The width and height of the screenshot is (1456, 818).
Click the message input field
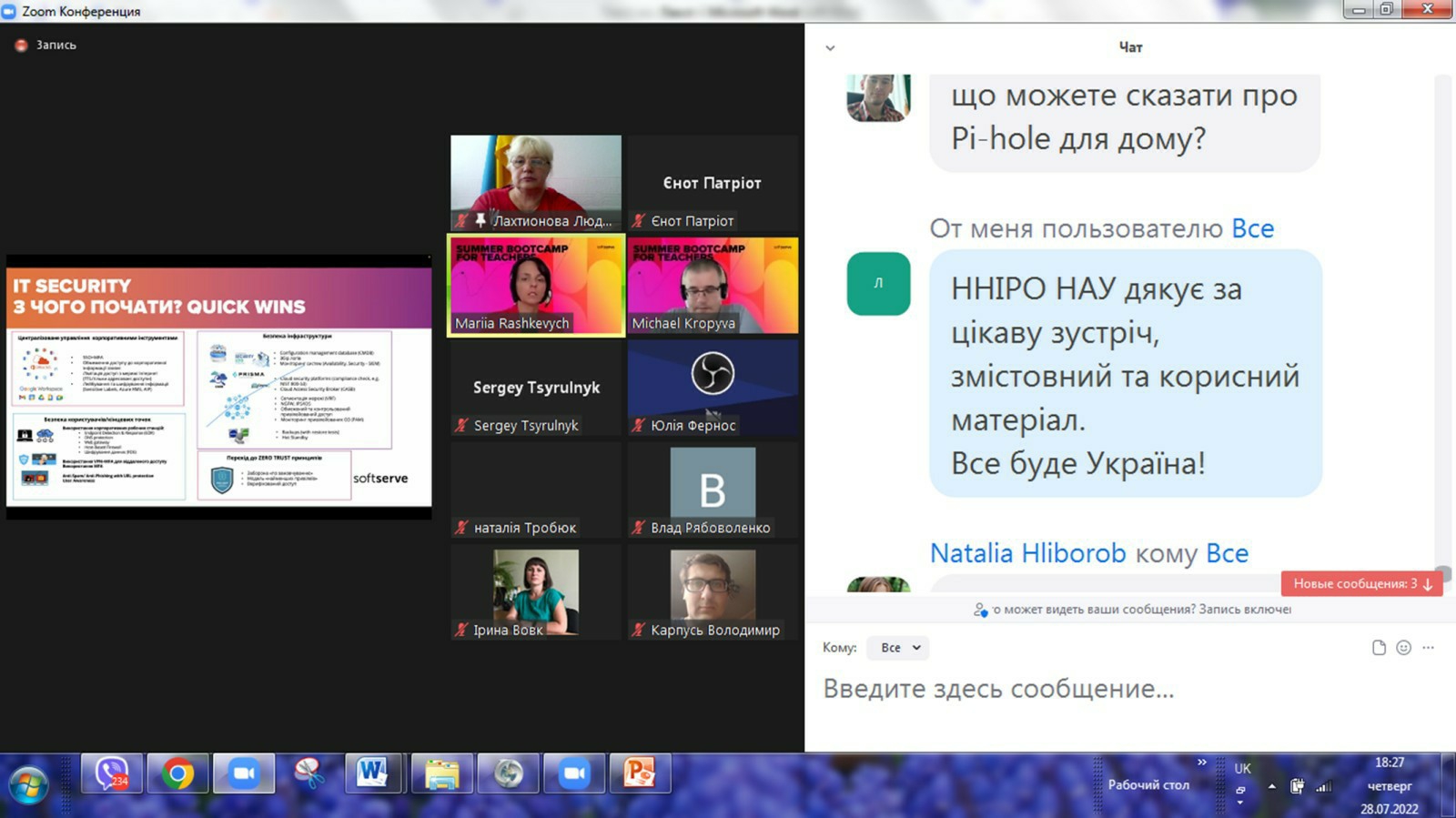coord(1092,689)
